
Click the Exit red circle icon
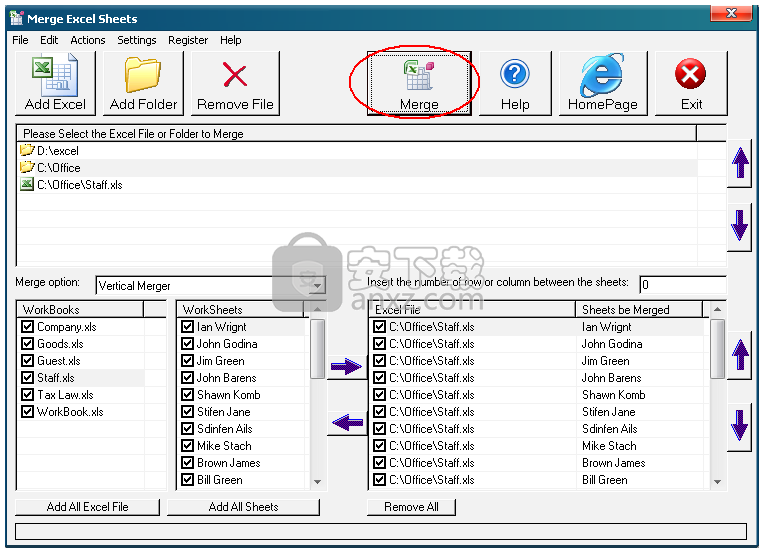pos(691,83)
